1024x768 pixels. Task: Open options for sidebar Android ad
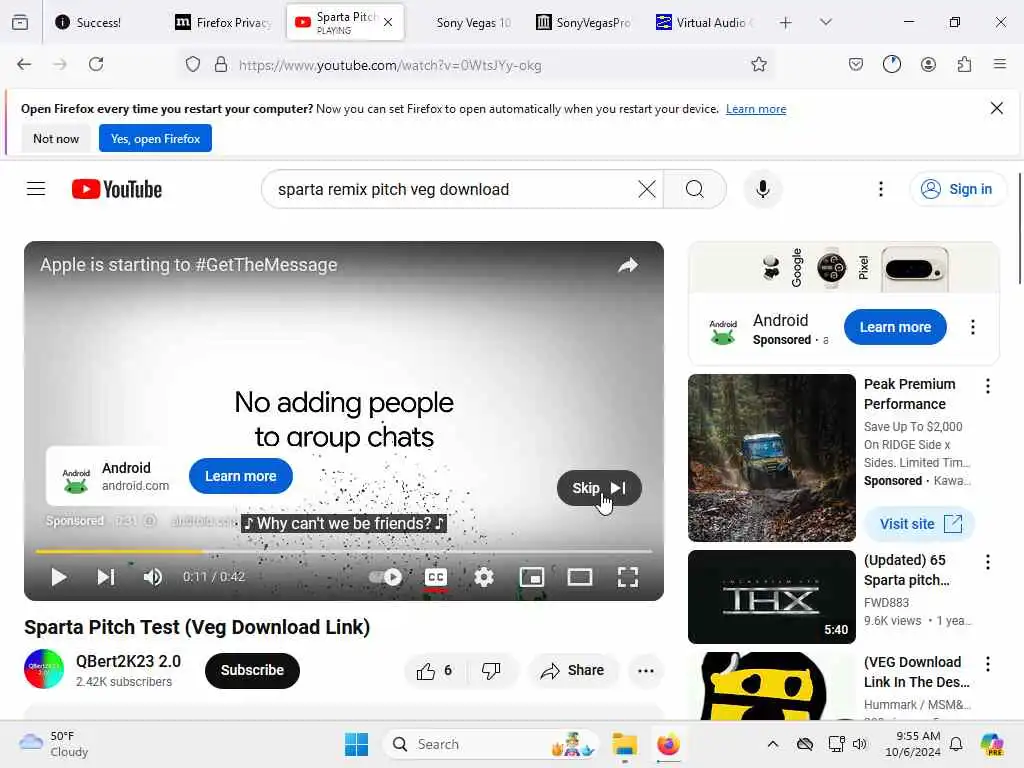(x=973, y=327)
